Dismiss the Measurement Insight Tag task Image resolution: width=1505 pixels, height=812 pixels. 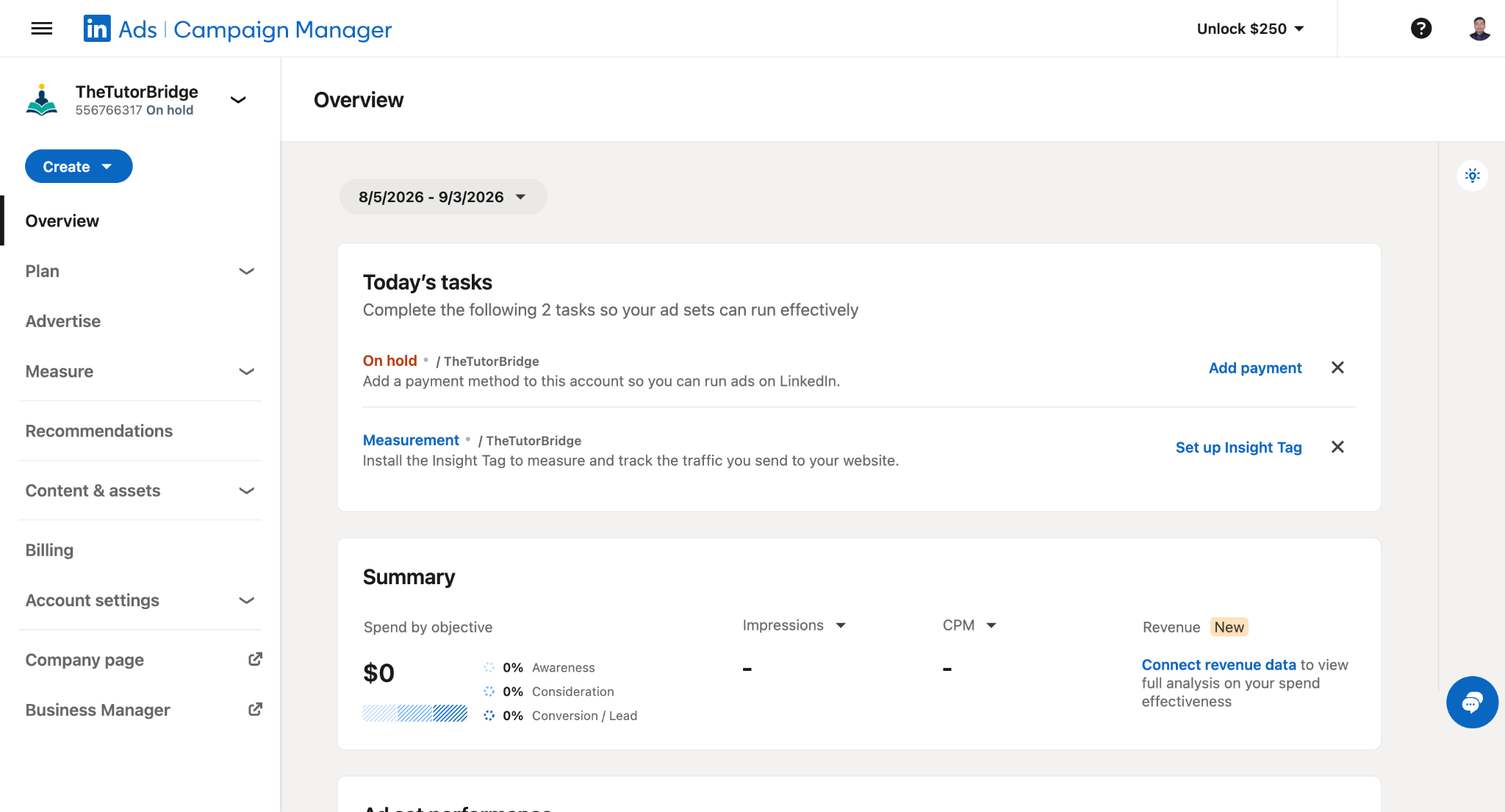pyautogui.click(x=1337, y=447)
